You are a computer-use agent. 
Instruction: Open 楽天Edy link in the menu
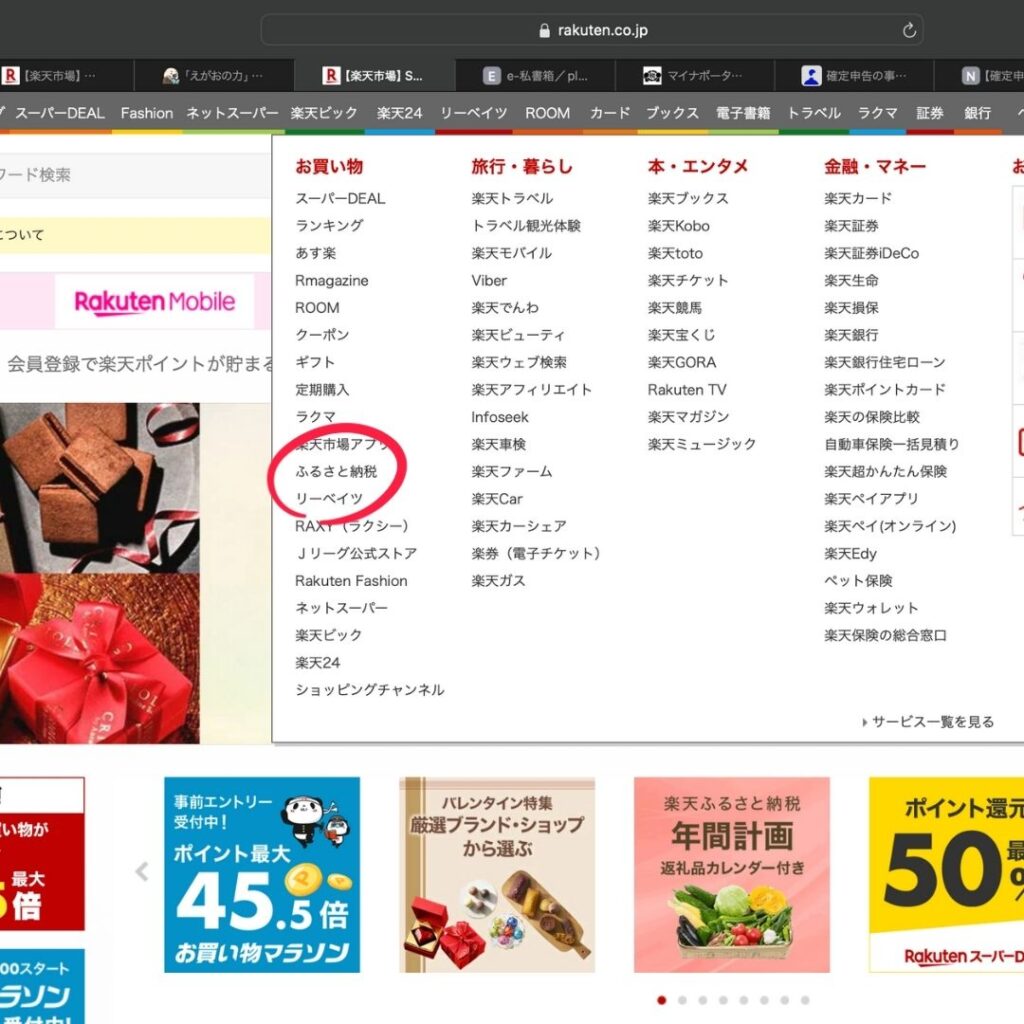[850, 554]
